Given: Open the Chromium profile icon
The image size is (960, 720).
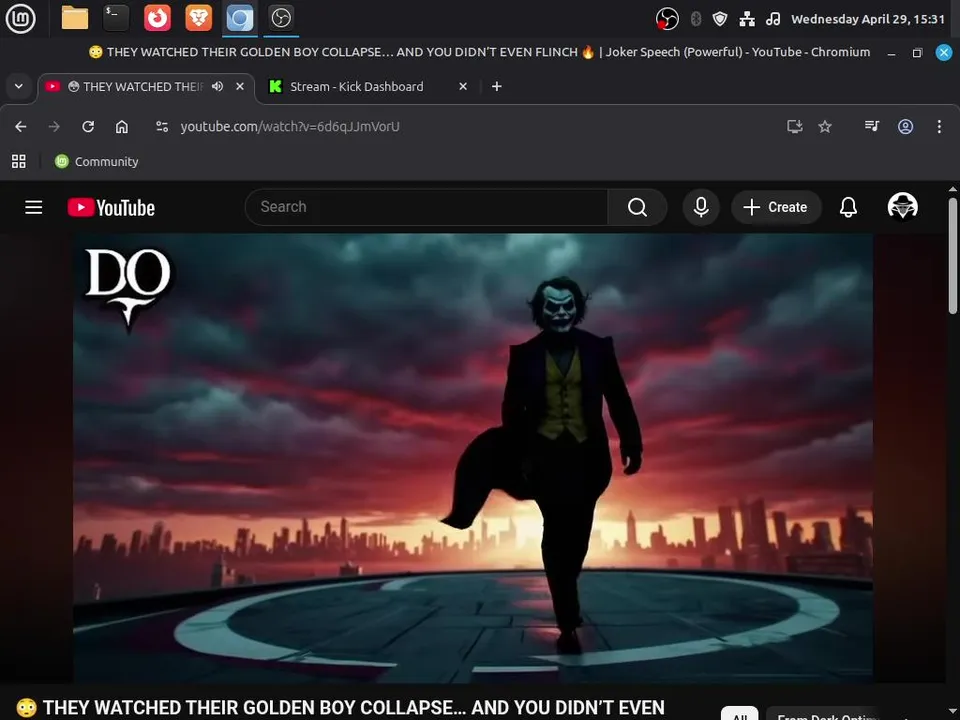Looking at the screenshot, I should [x=906, y=126].
